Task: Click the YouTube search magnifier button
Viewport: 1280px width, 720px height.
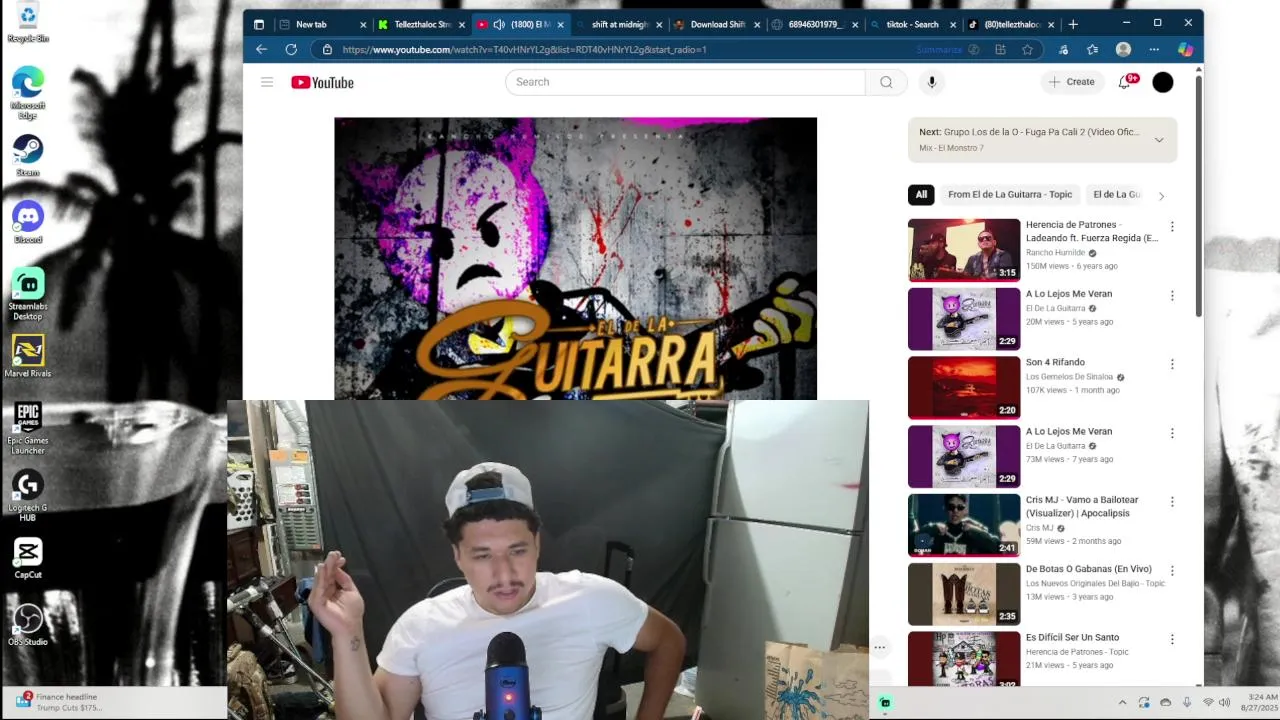Action: coord(886,82)
